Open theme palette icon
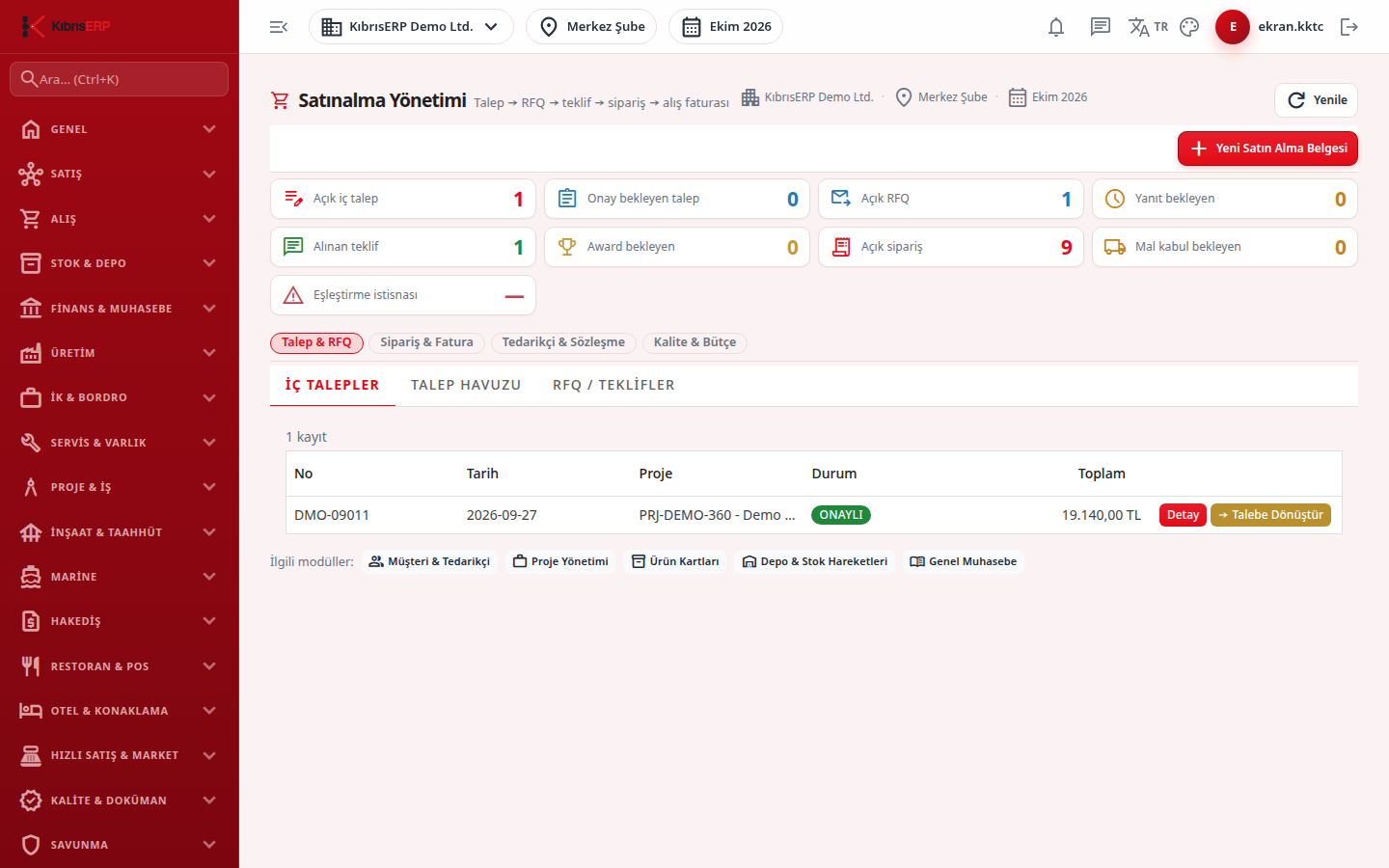1389x868 pixels. (x=1189, y=27)
